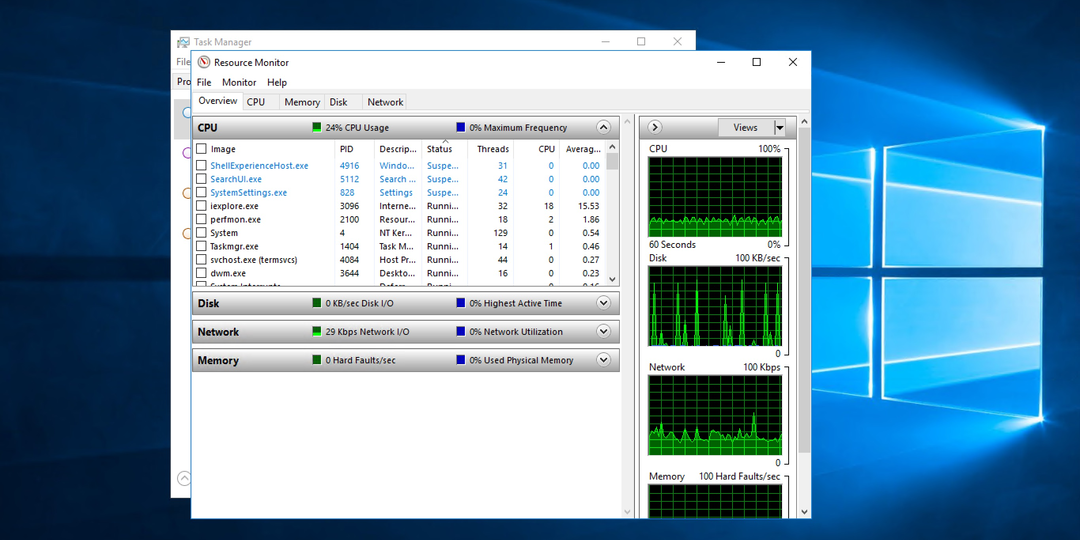Click the blue Used Physical Memory indicator
The height and width of the screenshot is (540, 1080).
[461, 360]
